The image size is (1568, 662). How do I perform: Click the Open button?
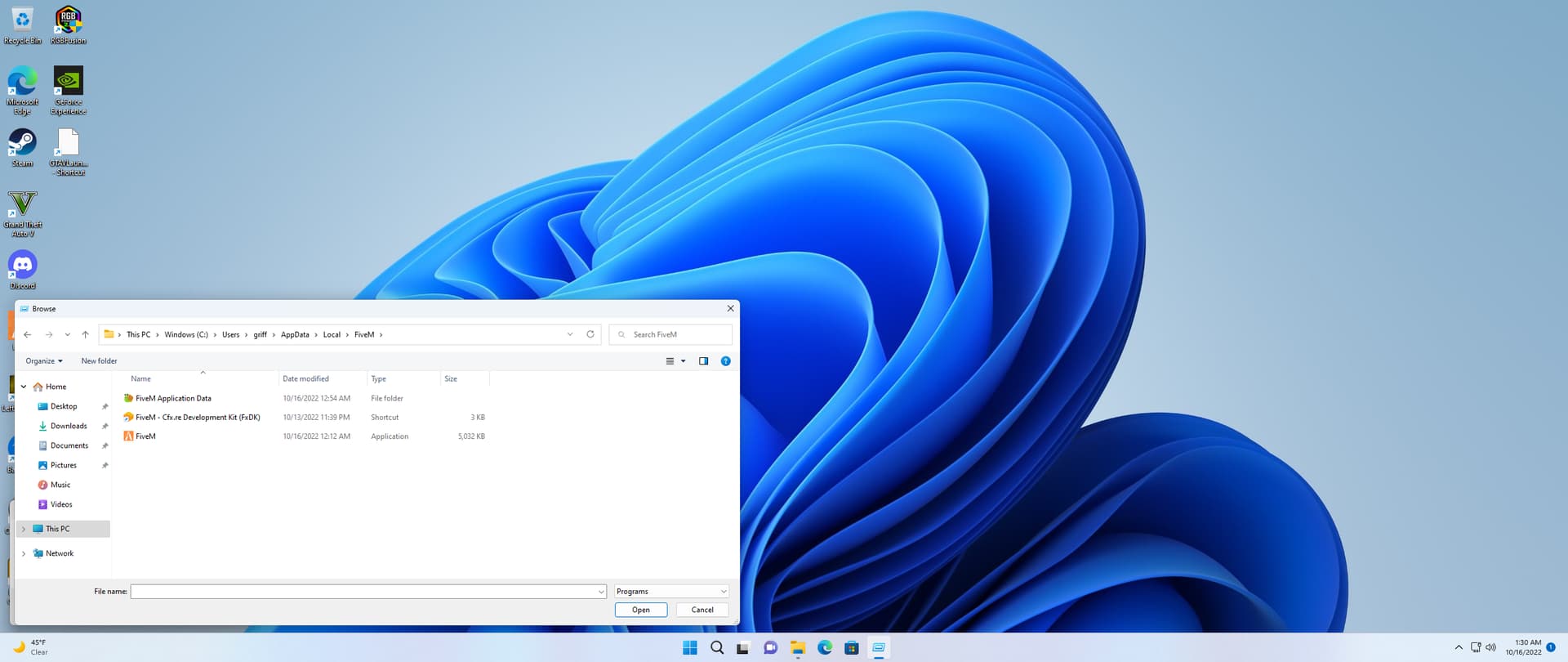(x=640, y=611)
